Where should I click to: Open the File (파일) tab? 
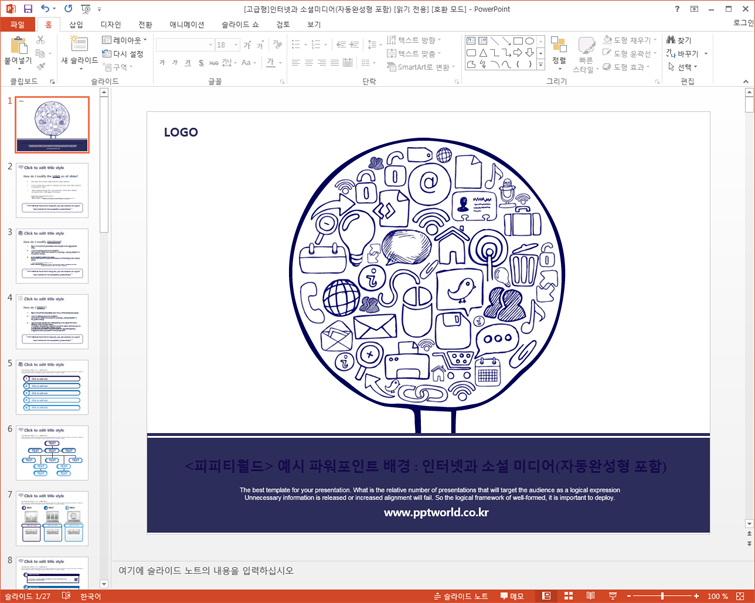17,24
